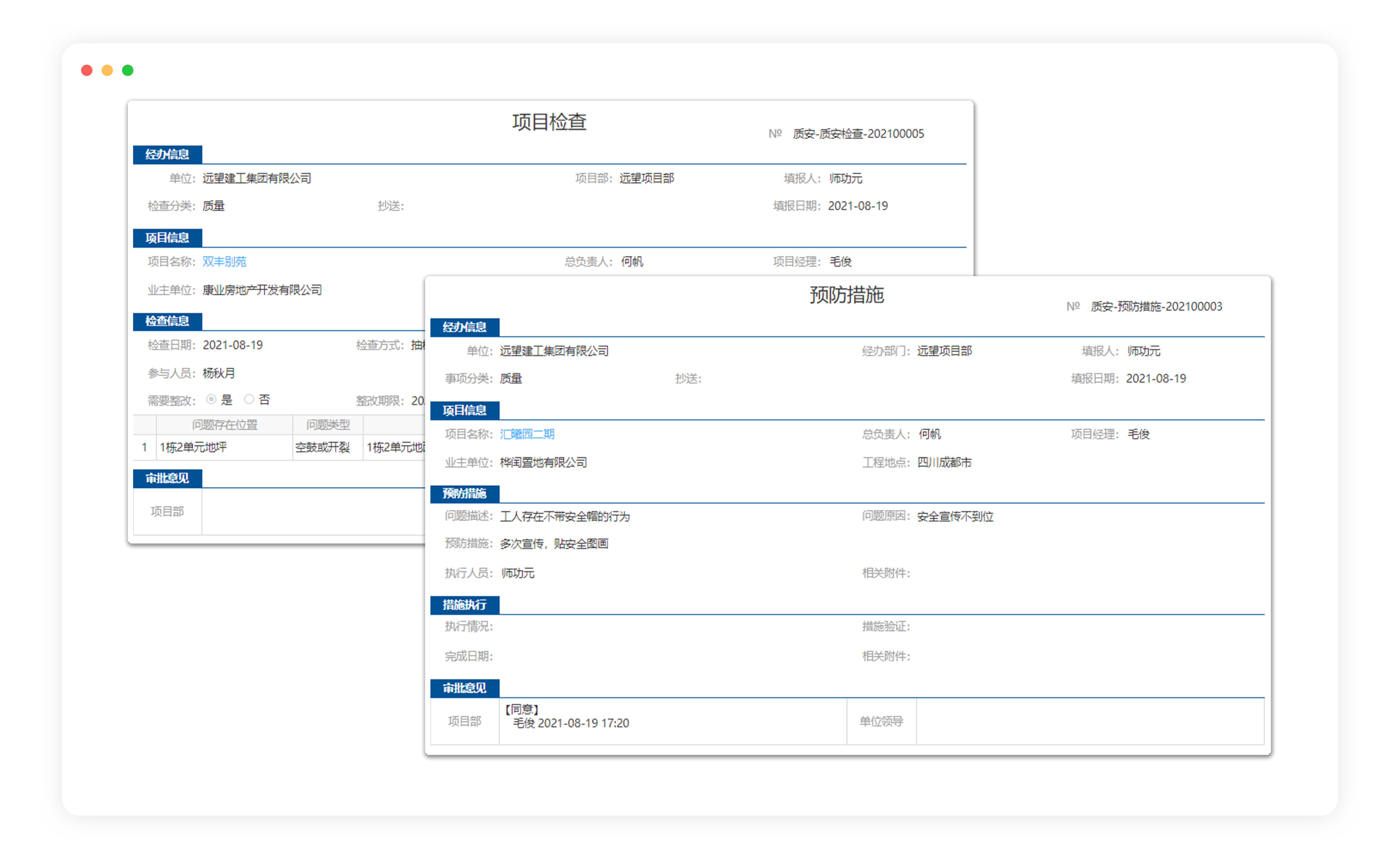Click the 问题存在位置 column header
1400x859 pixels.
tap(225, 424)
